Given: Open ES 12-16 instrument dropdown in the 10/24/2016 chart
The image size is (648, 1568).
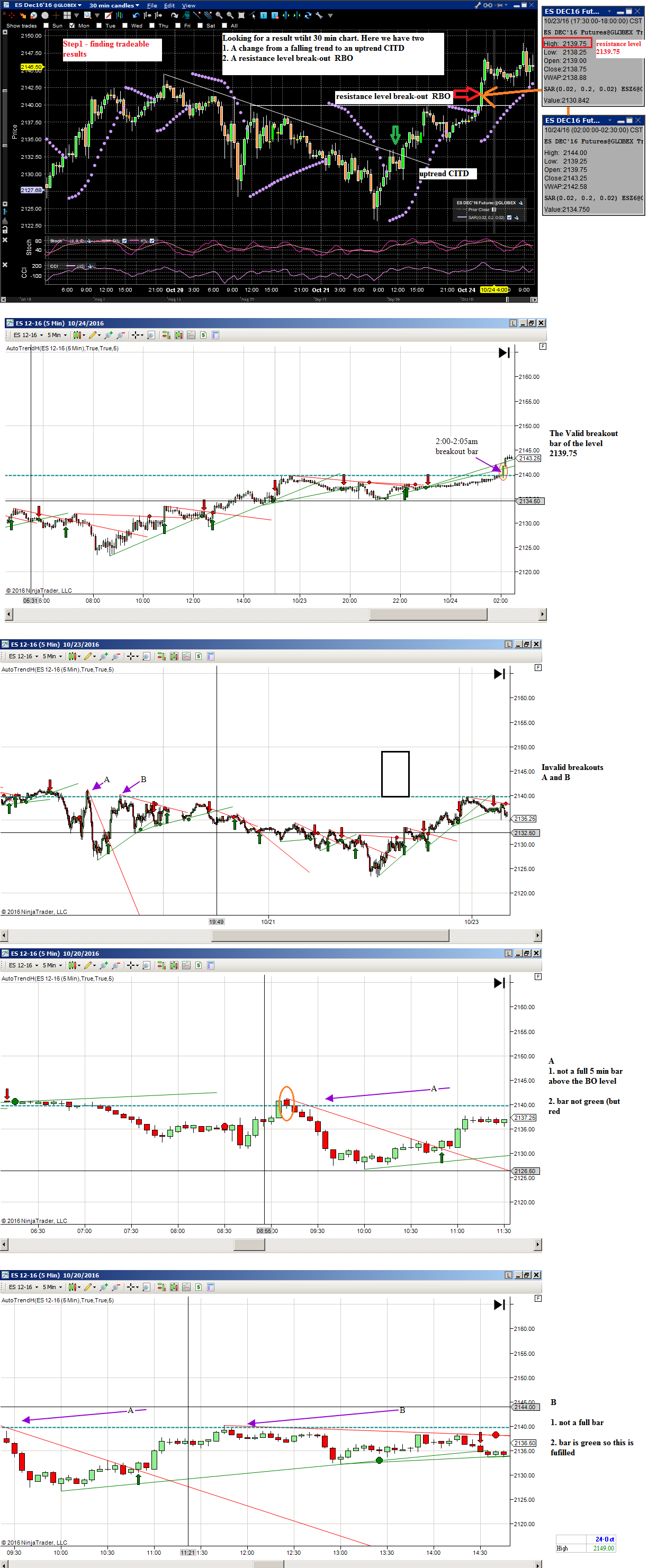Looking at the screenshot, I should click(x=28, y=335).
